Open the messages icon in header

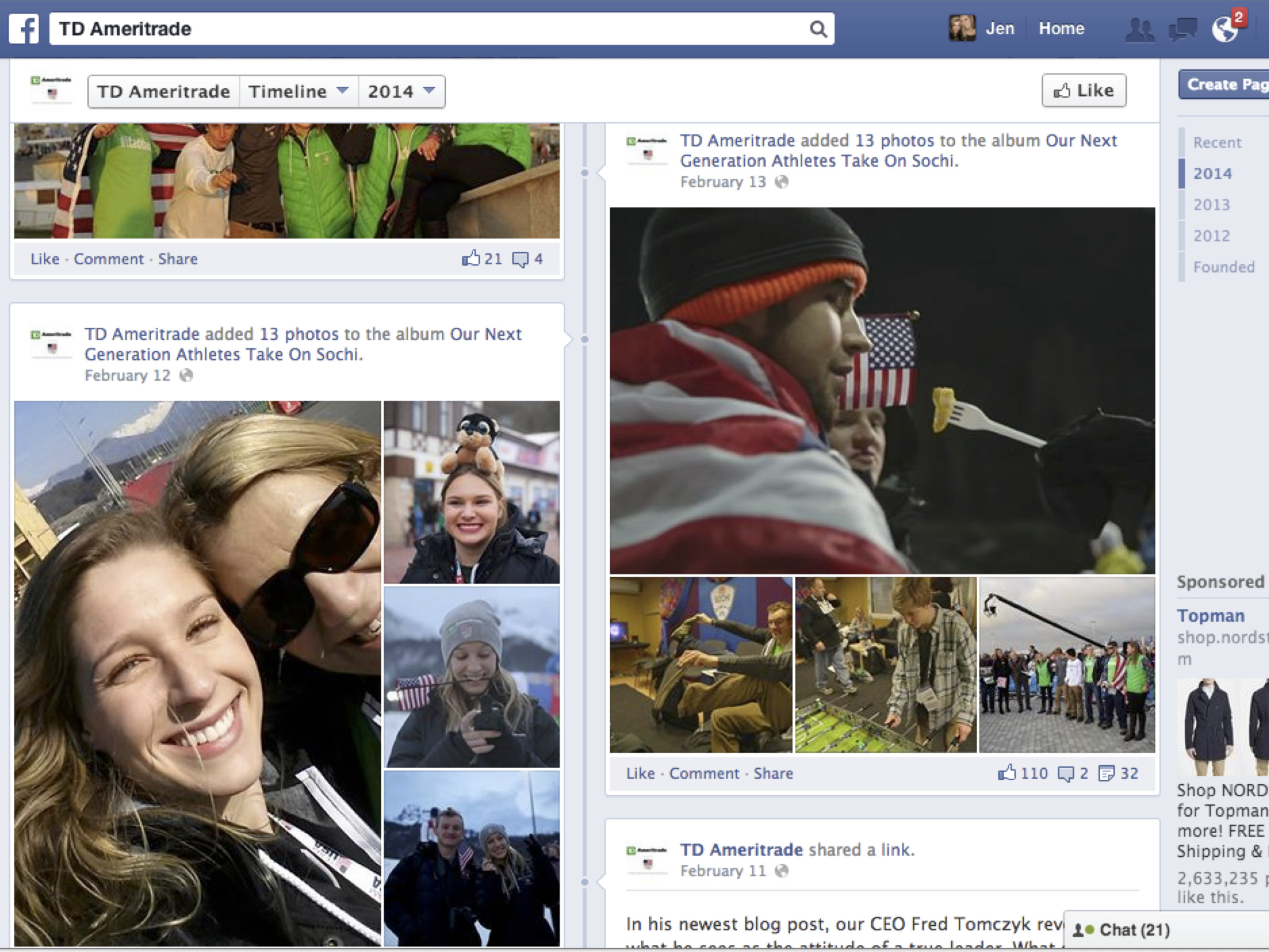click(x=1182, y=29)
